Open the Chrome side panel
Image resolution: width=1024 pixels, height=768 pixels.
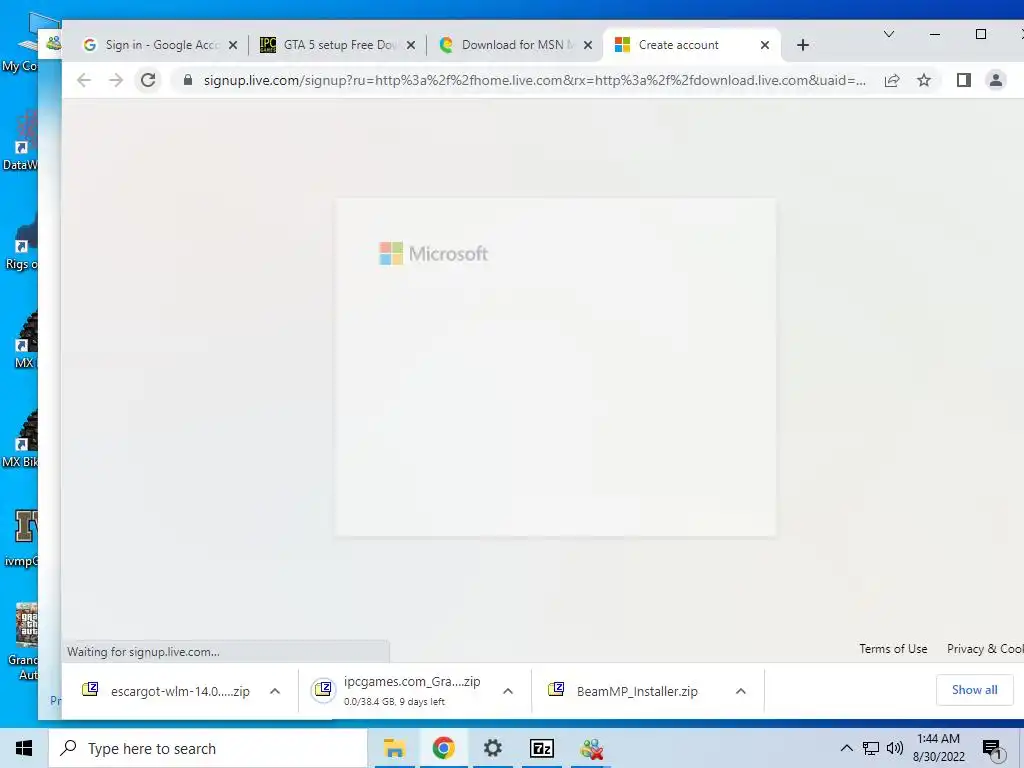coord(964,80)
